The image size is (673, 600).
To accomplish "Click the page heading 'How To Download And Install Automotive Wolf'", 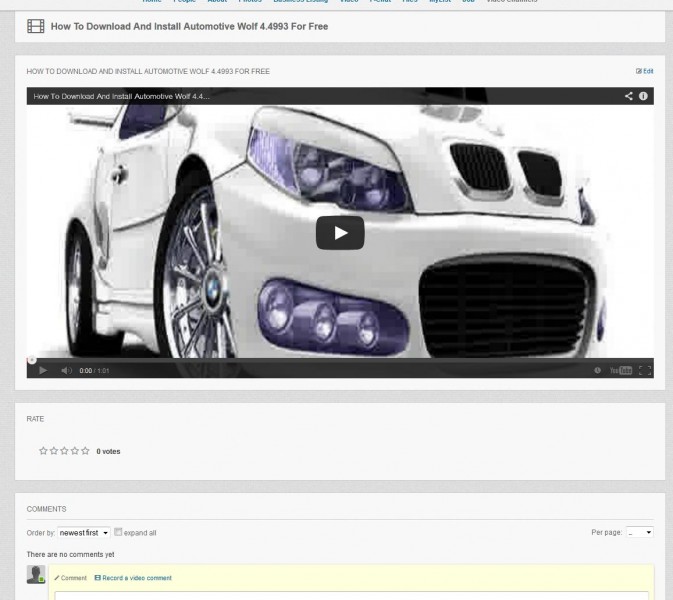I will (x=189, y=26).
